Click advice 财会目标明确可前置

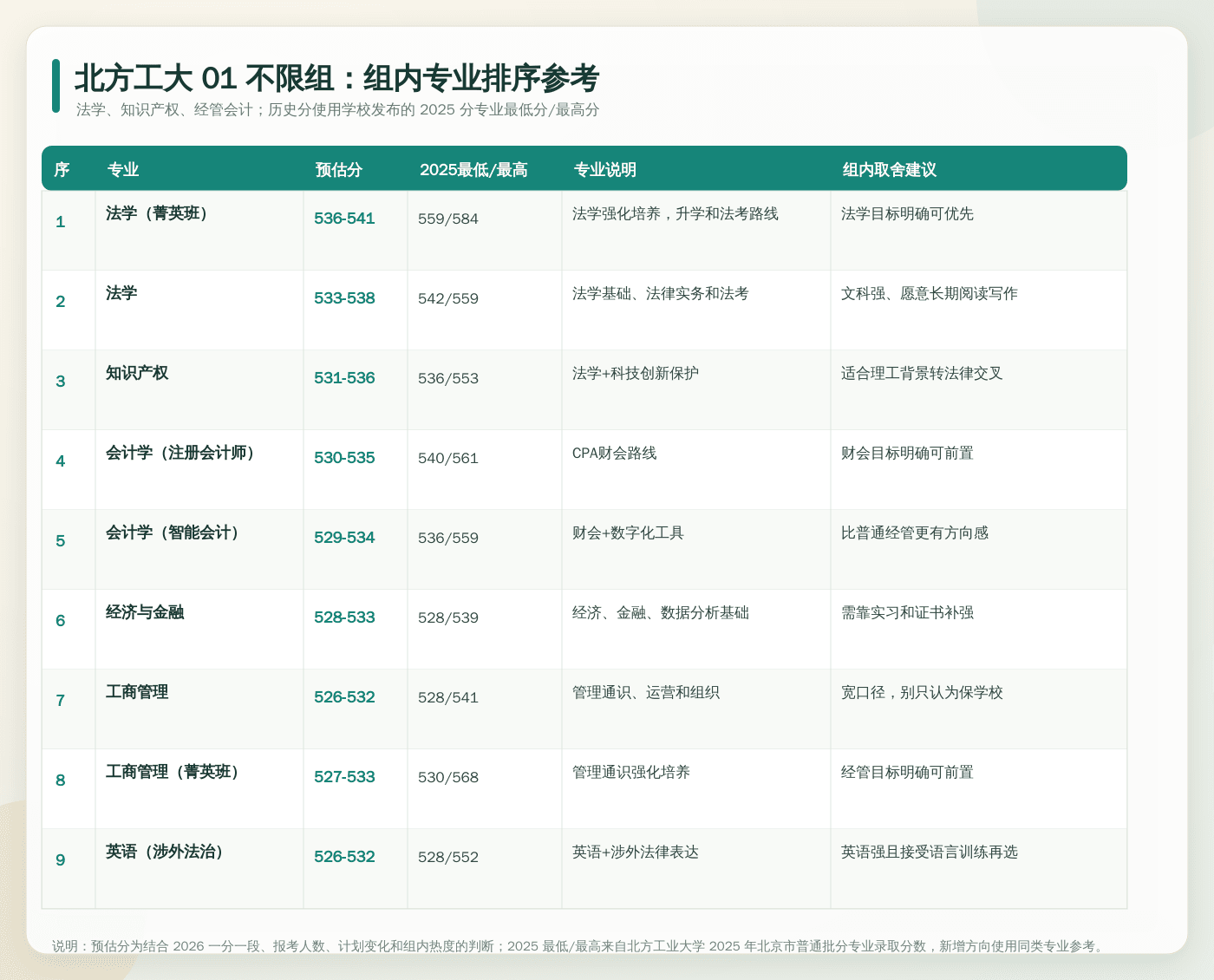[x=908, y=453]
